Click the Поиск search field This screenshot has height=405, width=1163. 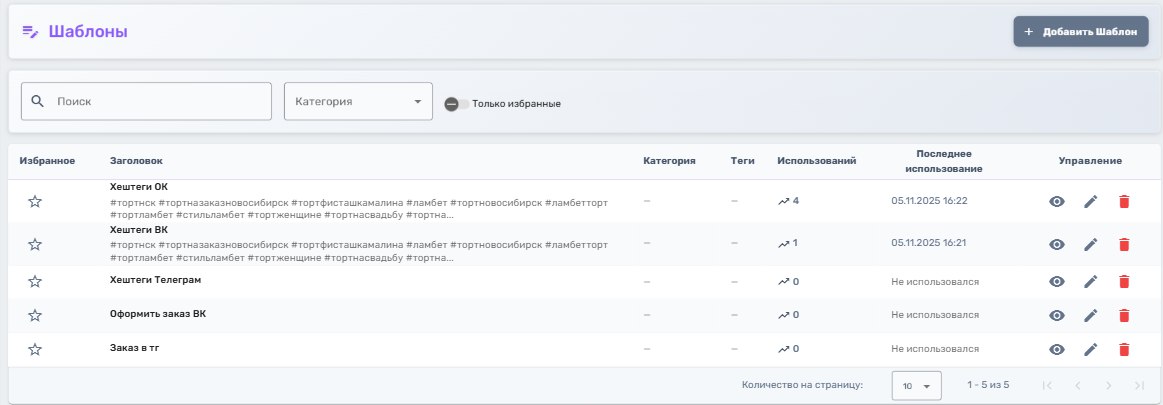click(146, 102)
